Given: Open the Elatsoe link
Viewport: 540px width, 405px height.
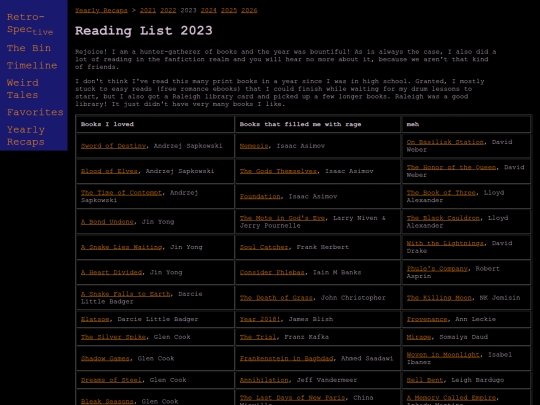Looking at the screenshot, I should tap(95, 319).
